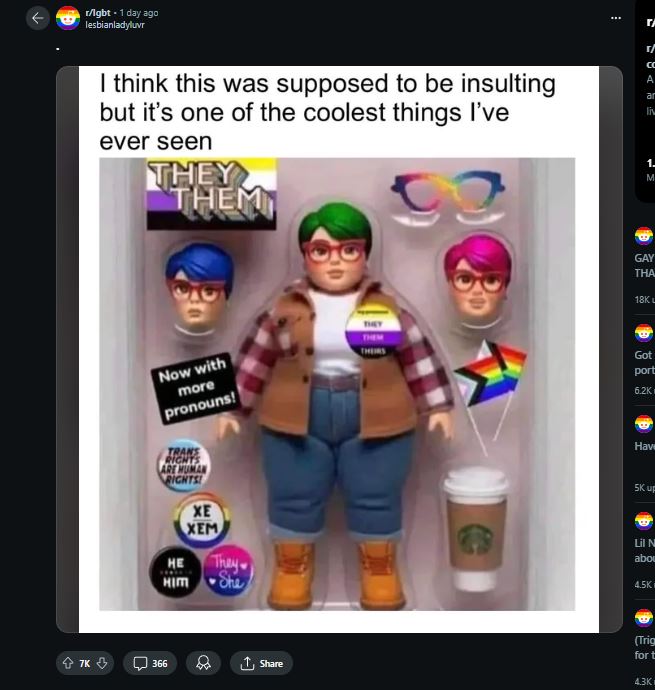Click the 7K vote count
This screenshot has height=690, width=655.
(x=85, y=663)
